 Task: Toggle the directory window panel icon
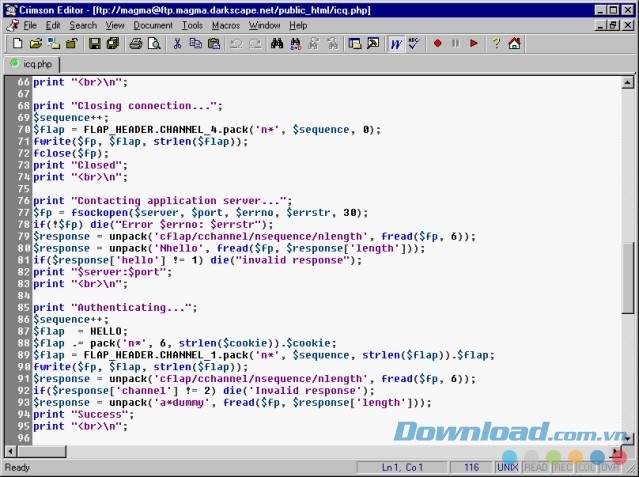coord(355,43)
